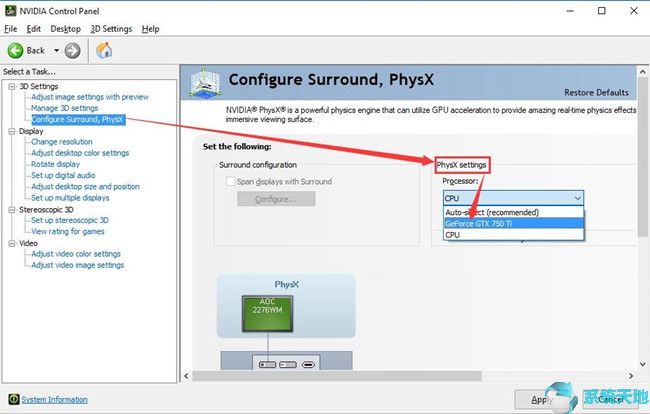Click the Restore Defaults link

click(596, 92)
